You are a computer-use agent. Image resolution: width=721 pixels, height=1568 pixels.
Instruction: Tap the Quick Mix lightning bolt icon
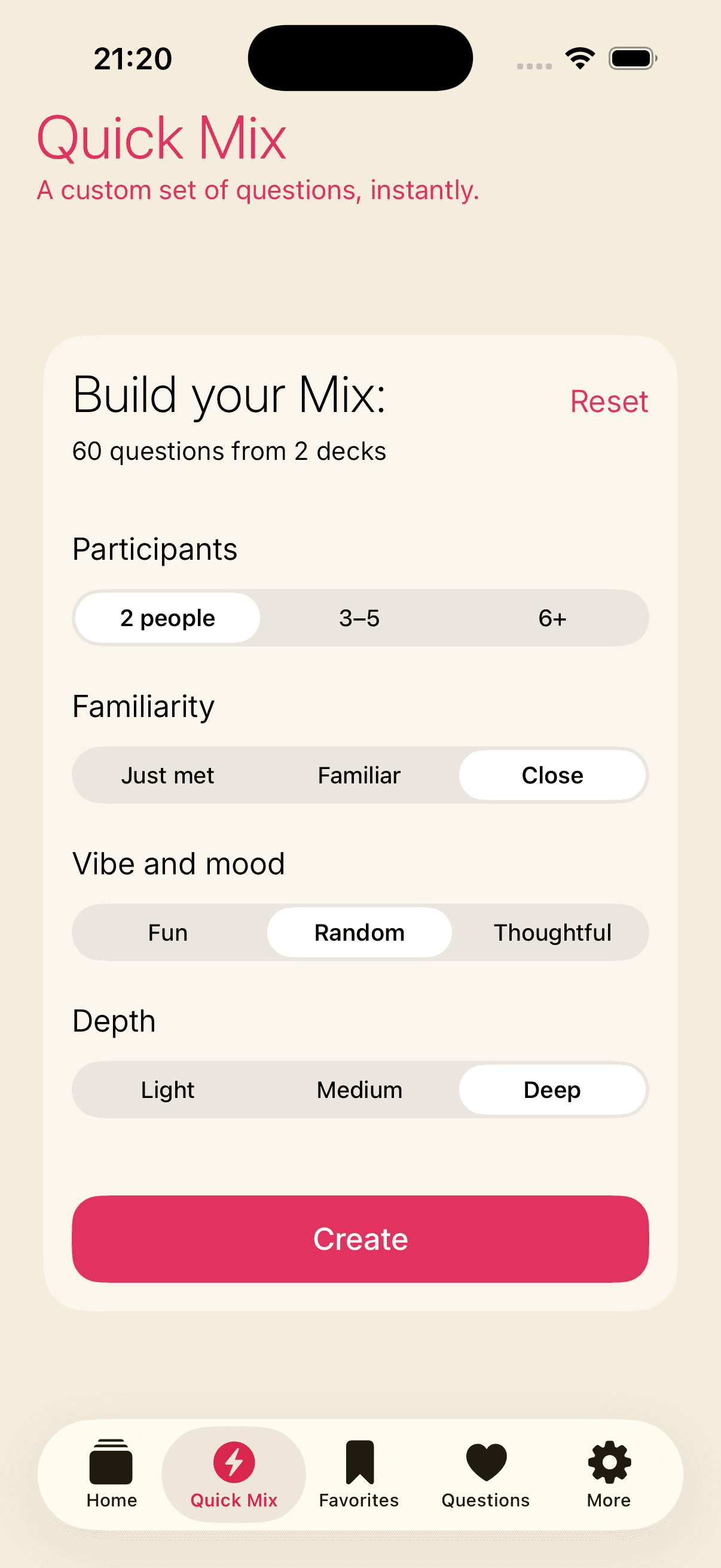[x=234, y=1462]
